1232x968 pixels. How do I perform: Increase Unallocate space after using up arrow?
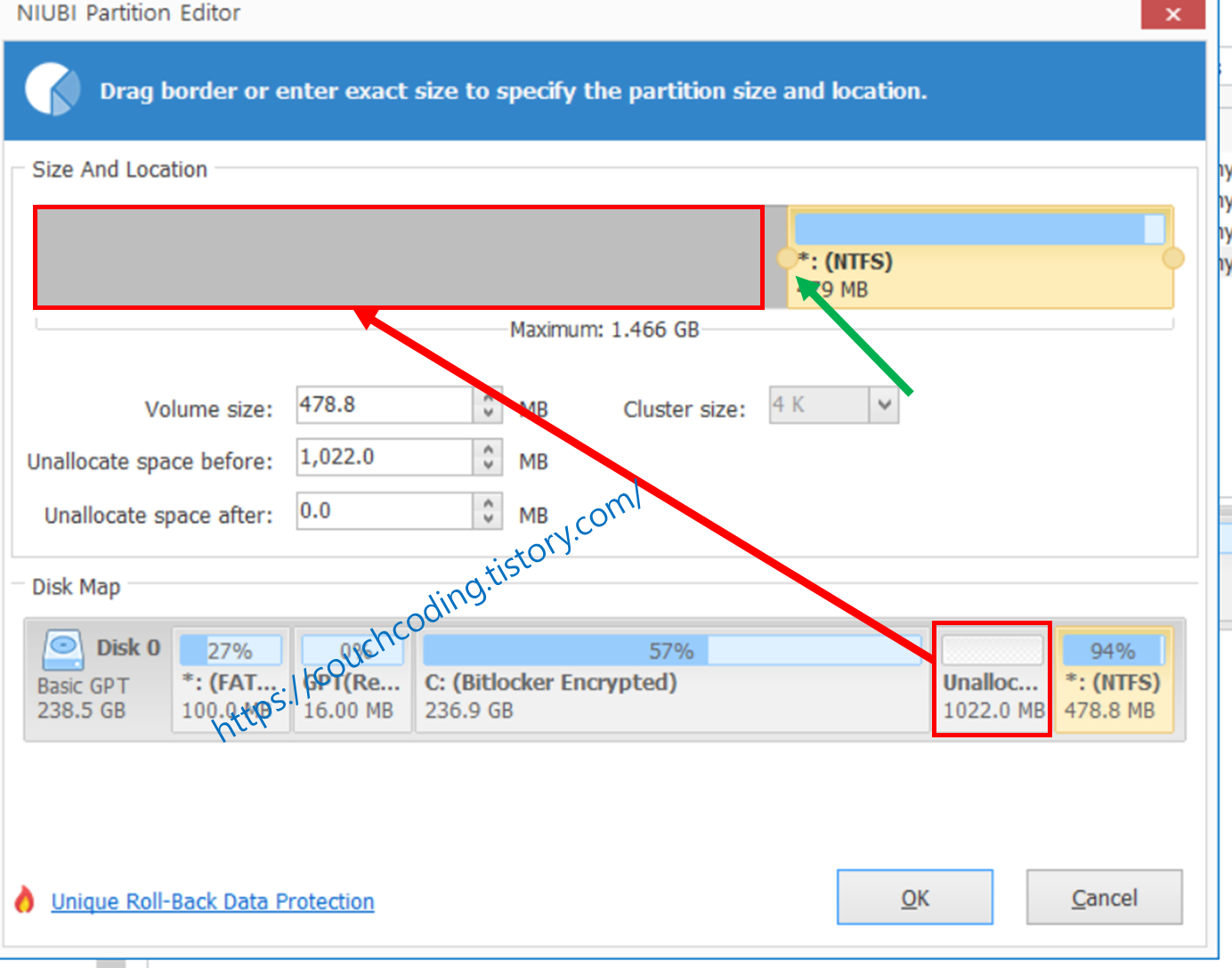point(488,503)
